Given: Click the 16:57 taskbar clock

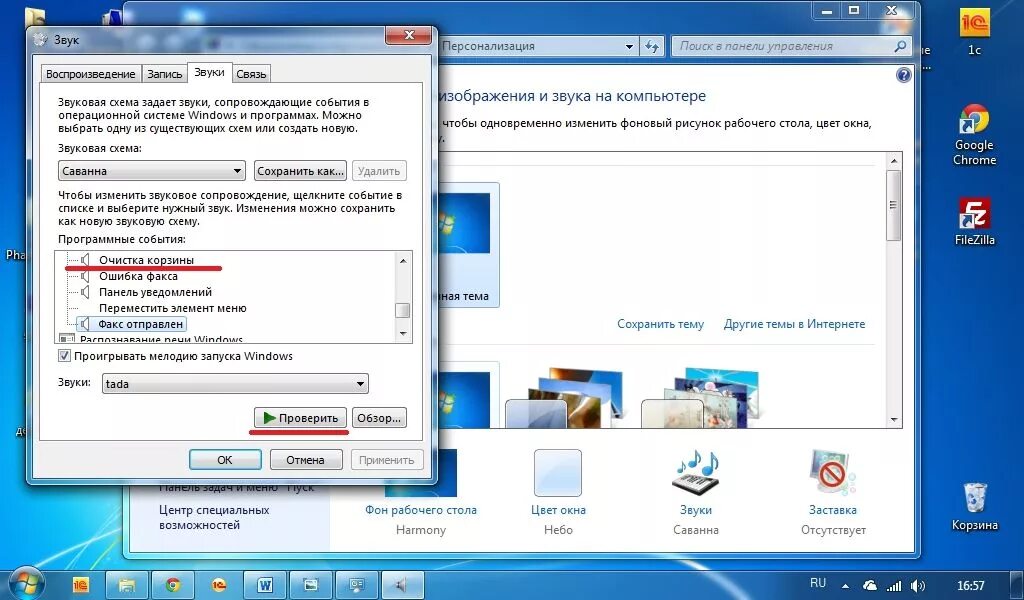Looking at the screenshot, I should (970, 586).
